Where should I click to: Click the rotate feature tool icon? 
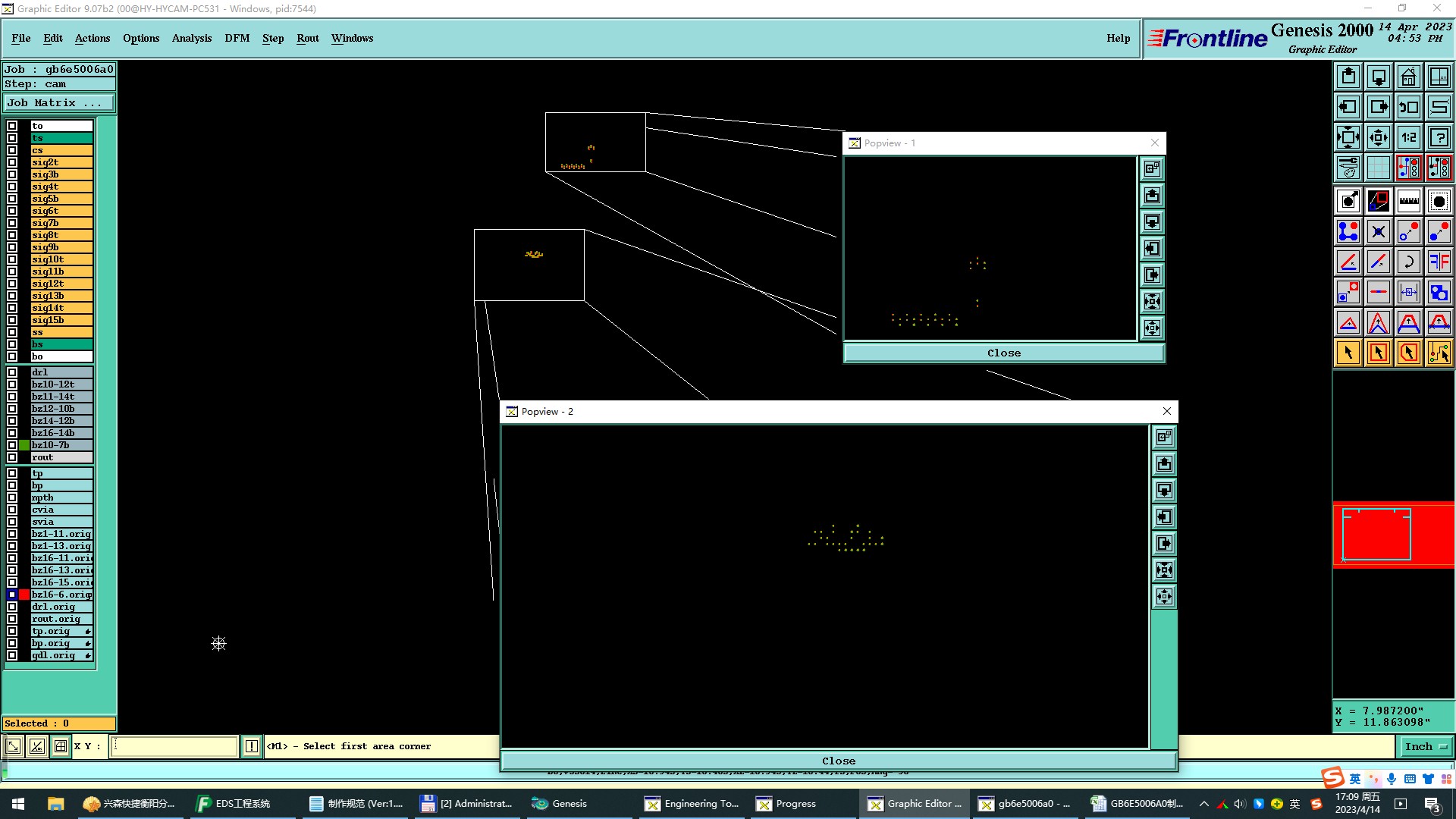(x=1408, y=262)
